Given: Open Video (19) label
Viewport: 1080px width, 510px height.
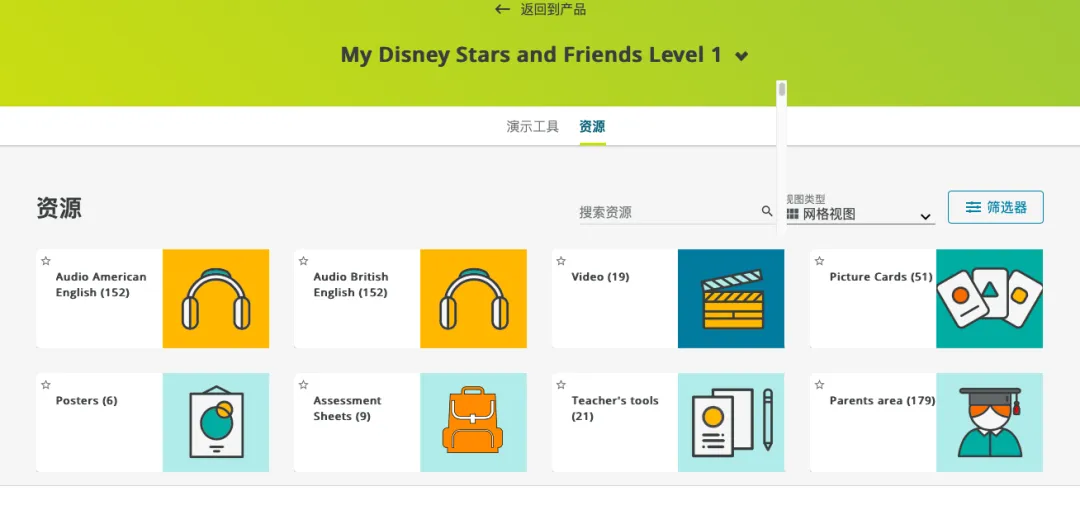Looking at the screenshot, I should click(x=601, y=277).
